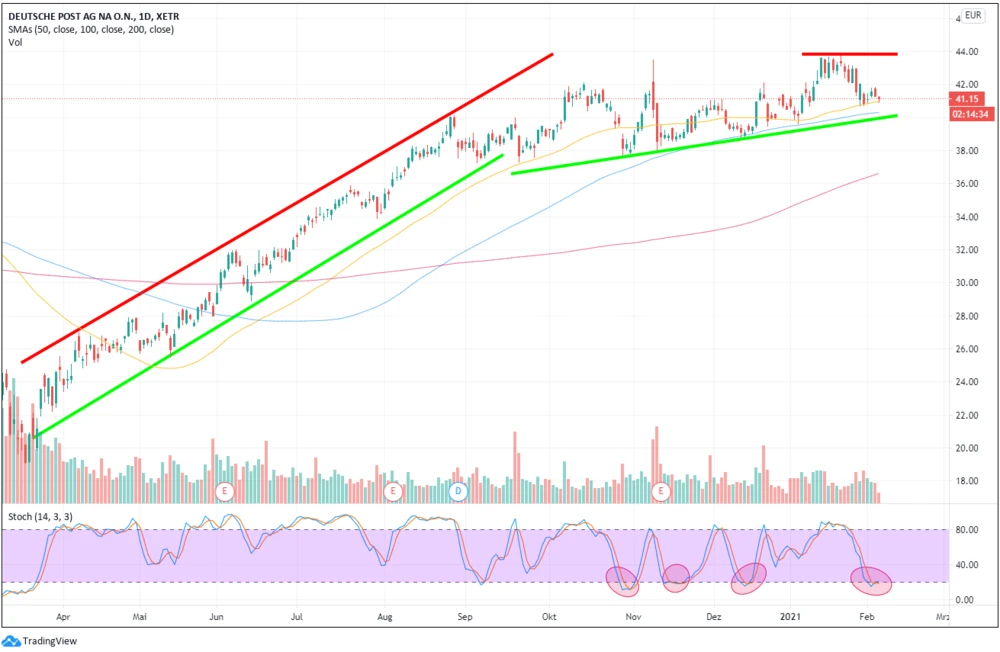Click the Vol indicator label
This screenshot has height=652, width=1000.
[x=15, y=43]
